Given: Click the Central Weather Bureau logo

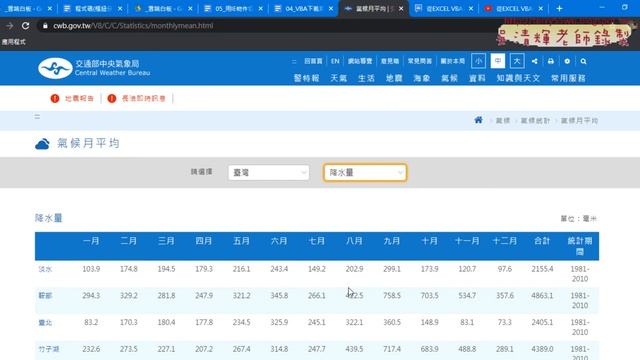Looking at the screenshot, I should pyautogui.click(x=94, y=68).
